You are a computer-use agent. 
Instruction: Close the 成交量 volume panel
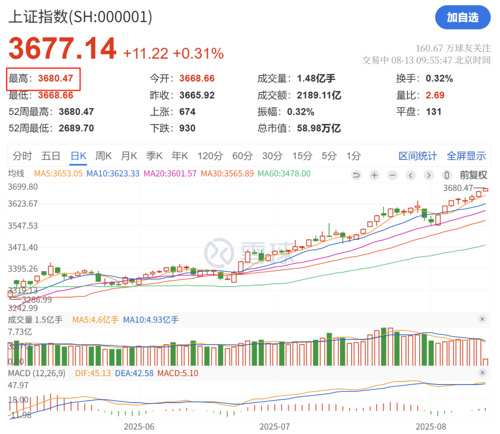[x=482, y=319]
